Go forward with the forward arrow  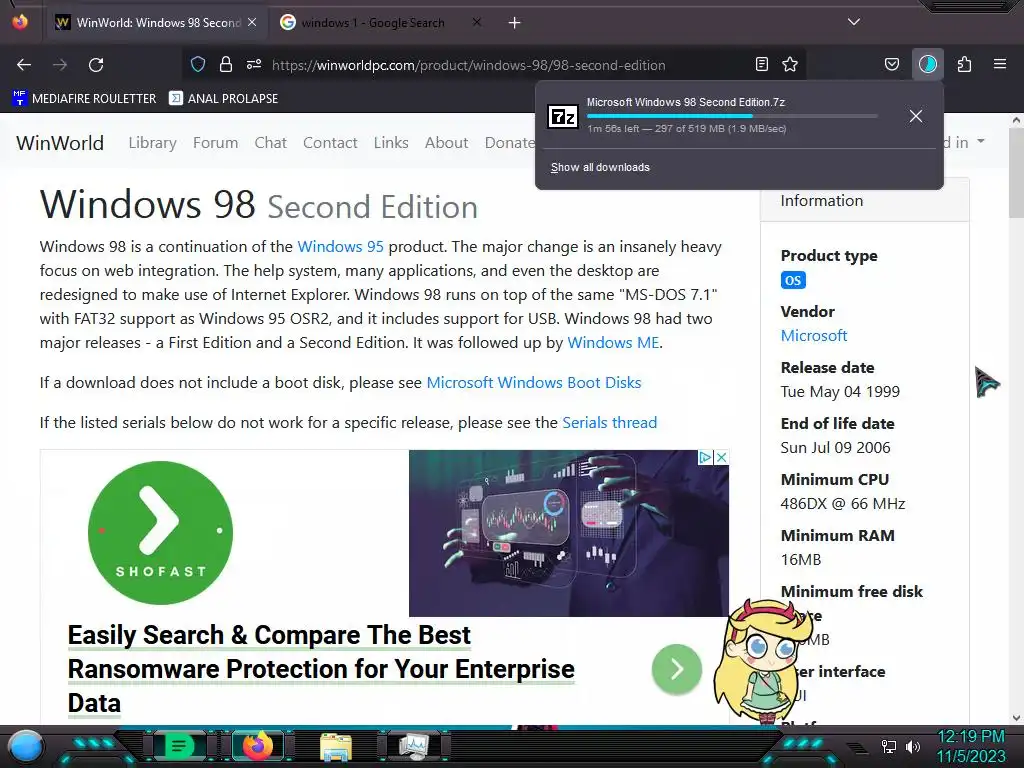(x=60, y=65)
